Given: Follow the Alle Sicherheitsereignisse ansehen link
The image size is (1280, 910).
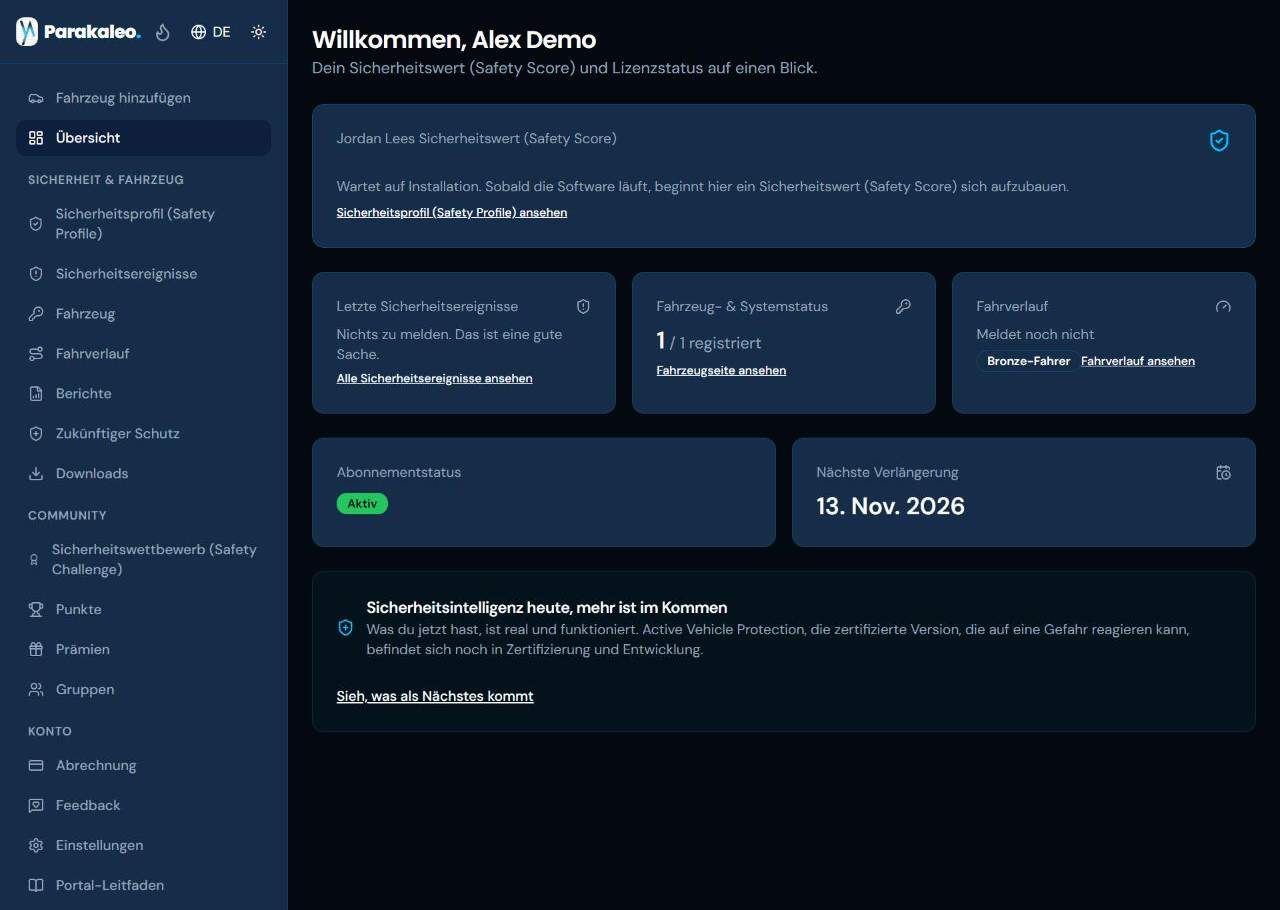Looking at the screenshot, I should tap(435, 379).
